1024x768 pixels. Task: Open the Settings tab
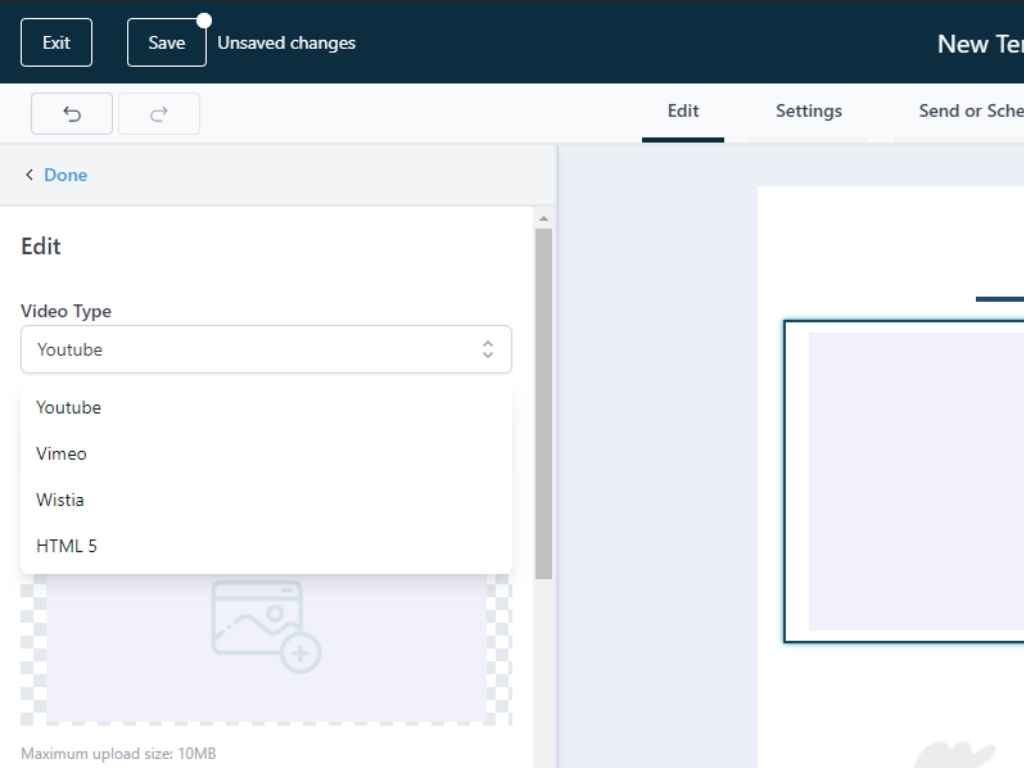point(808,111)
